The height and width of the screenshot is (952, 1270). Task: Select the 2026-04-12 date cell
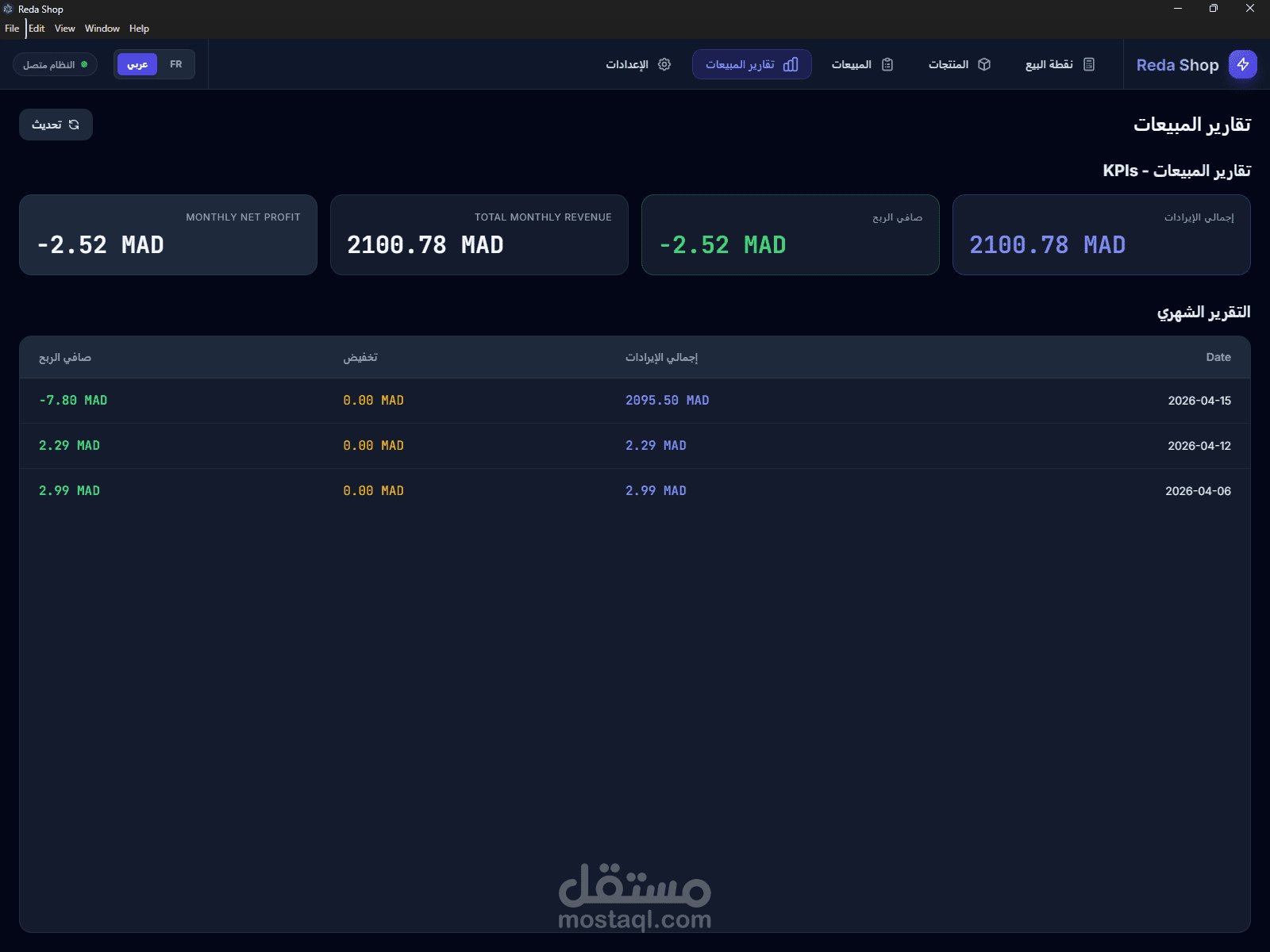1199,446
